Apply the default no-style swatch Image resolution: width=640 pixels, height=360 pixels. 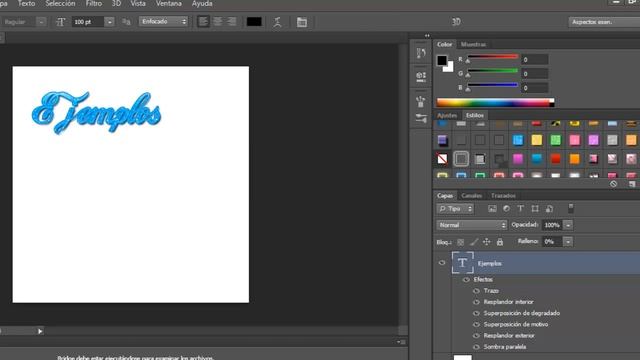442,159
